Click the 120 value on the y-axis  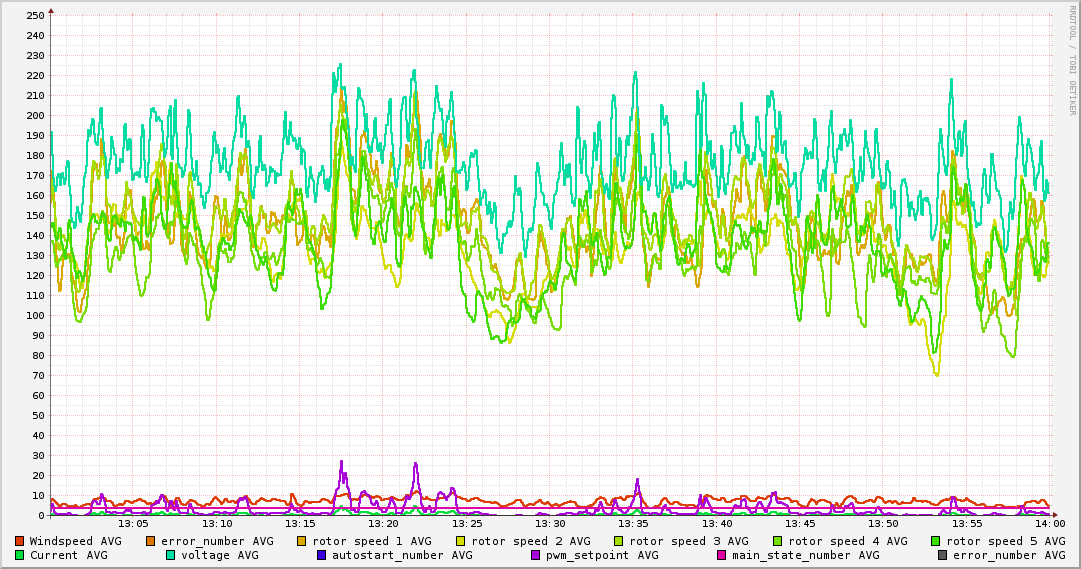(x=34, y=276)
